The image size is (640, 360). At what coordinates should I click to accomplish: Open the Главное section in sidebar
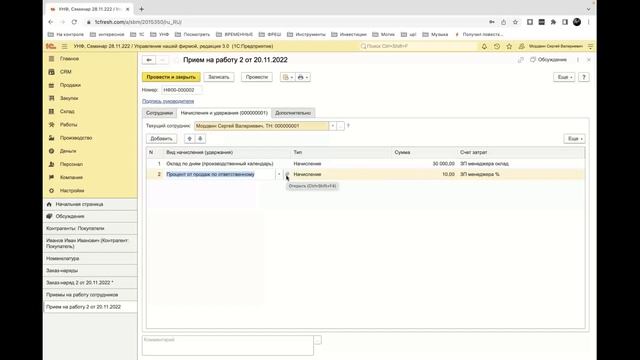click(x=69, y=59)
